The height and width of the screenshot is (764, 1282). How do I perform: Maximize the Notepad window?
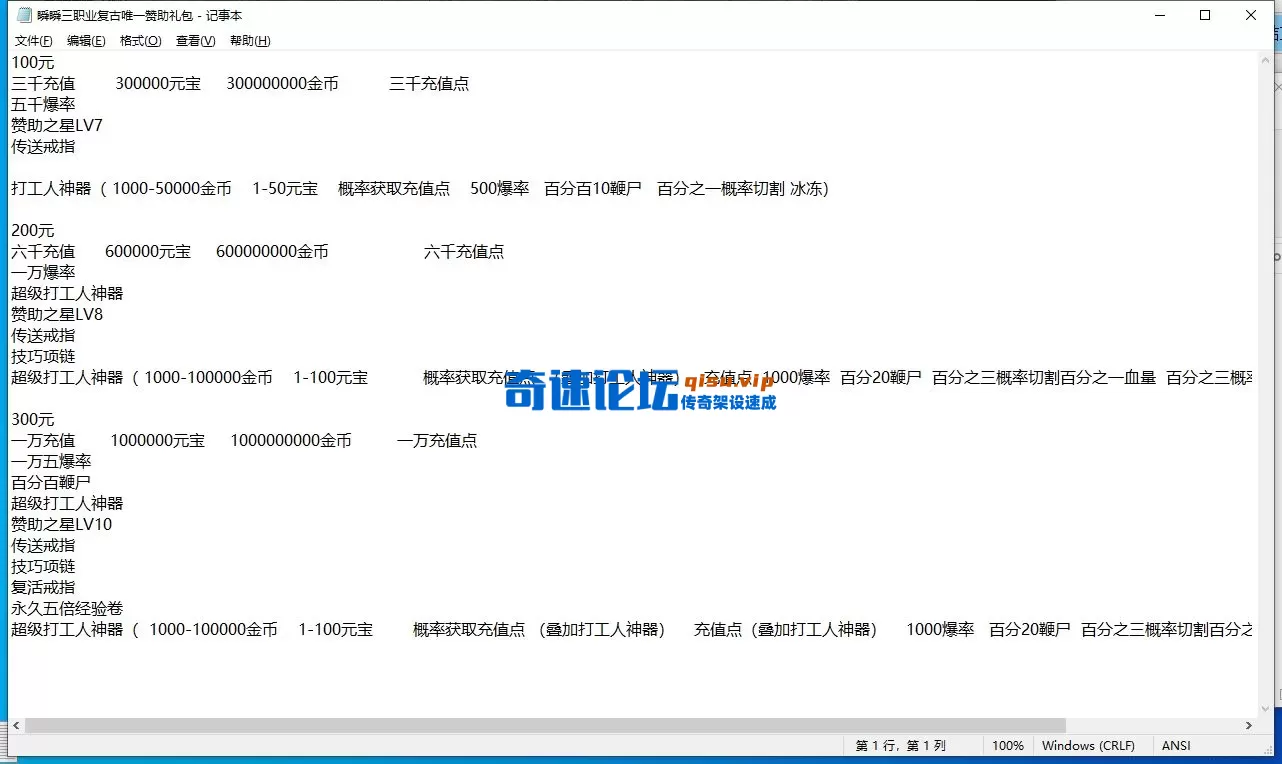[1205, 15]
